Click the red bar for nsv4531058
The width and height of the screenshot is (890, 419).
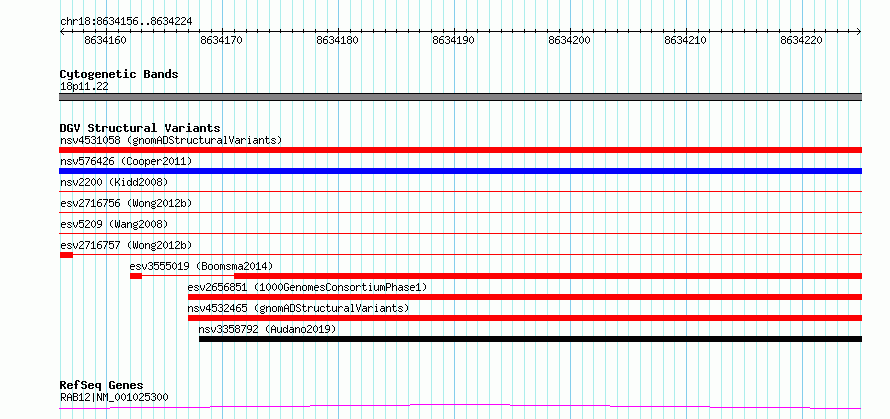(460, 150)
